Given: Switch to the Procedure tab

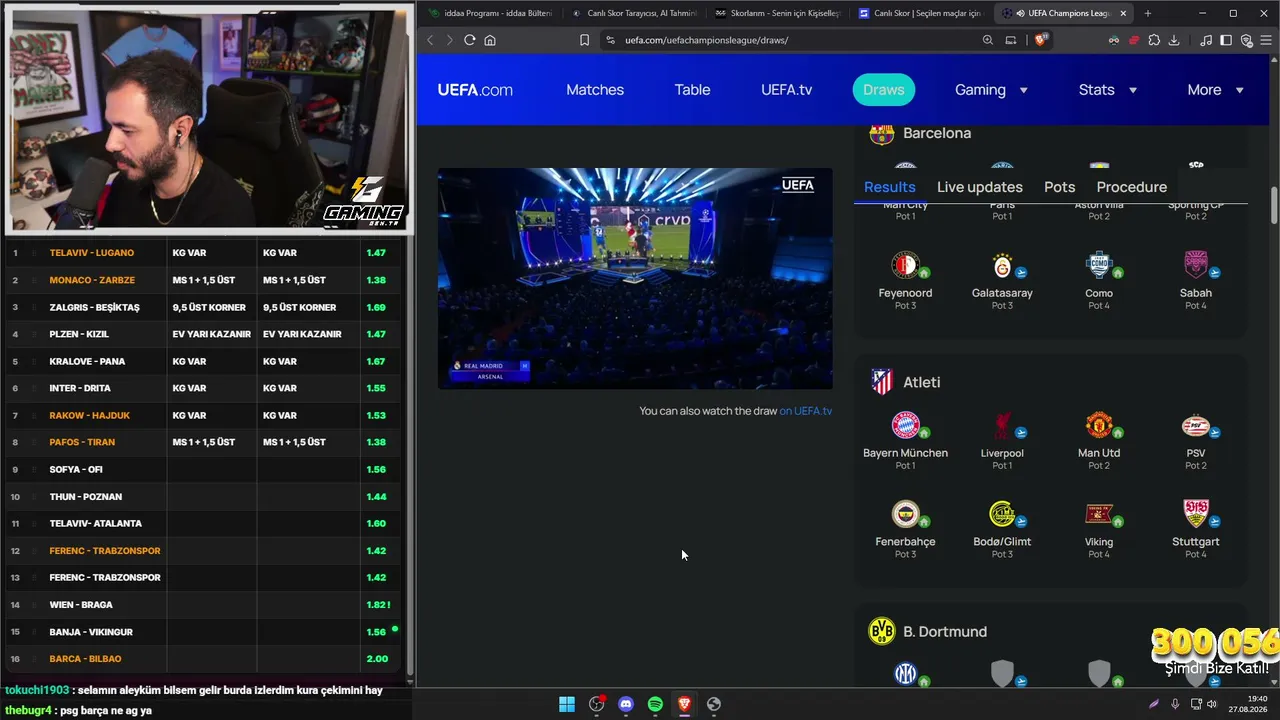Looking at the screenshot, I should (1132, 187).
